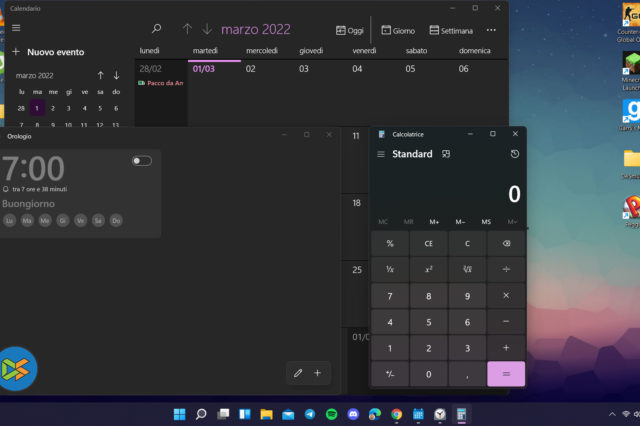The height and width of the screenshot is (426, 640).
Task: Select day 1 in the mini calendar
Action: pos(37,108)
